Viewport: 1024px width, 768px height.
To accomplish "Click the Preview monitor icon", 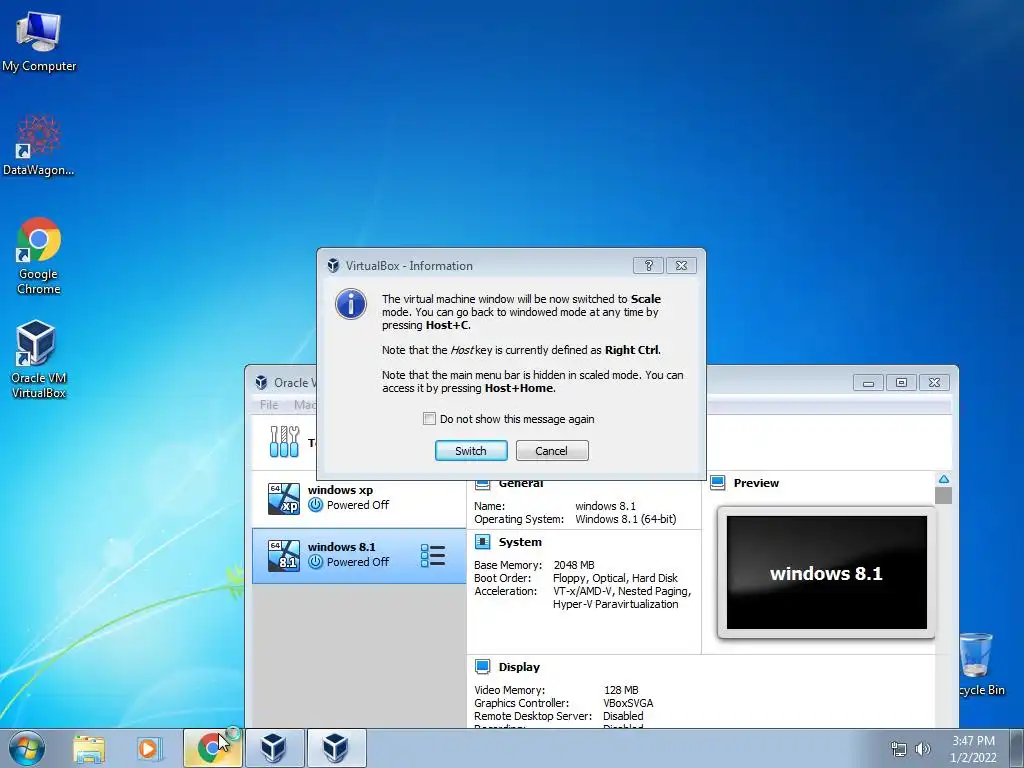I will [718, 483].
